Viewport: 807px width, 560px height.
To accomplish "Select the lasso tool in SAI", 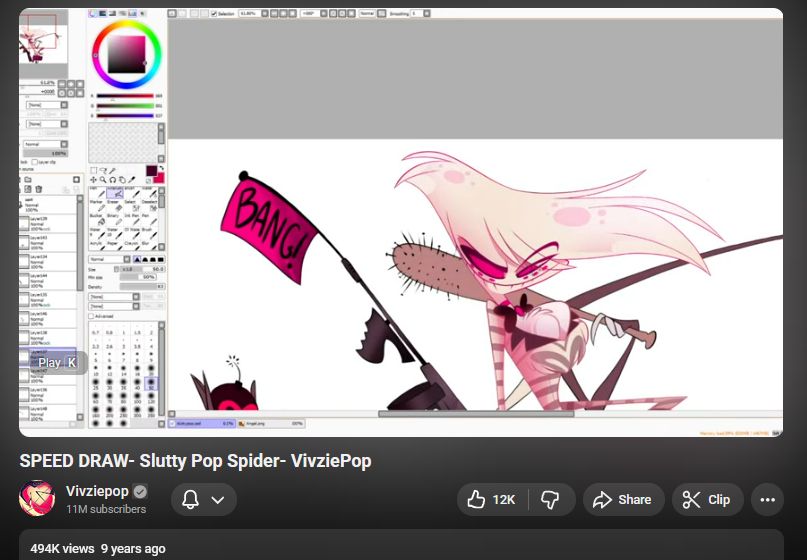I will pyautogui.click(x=103, y=170).
